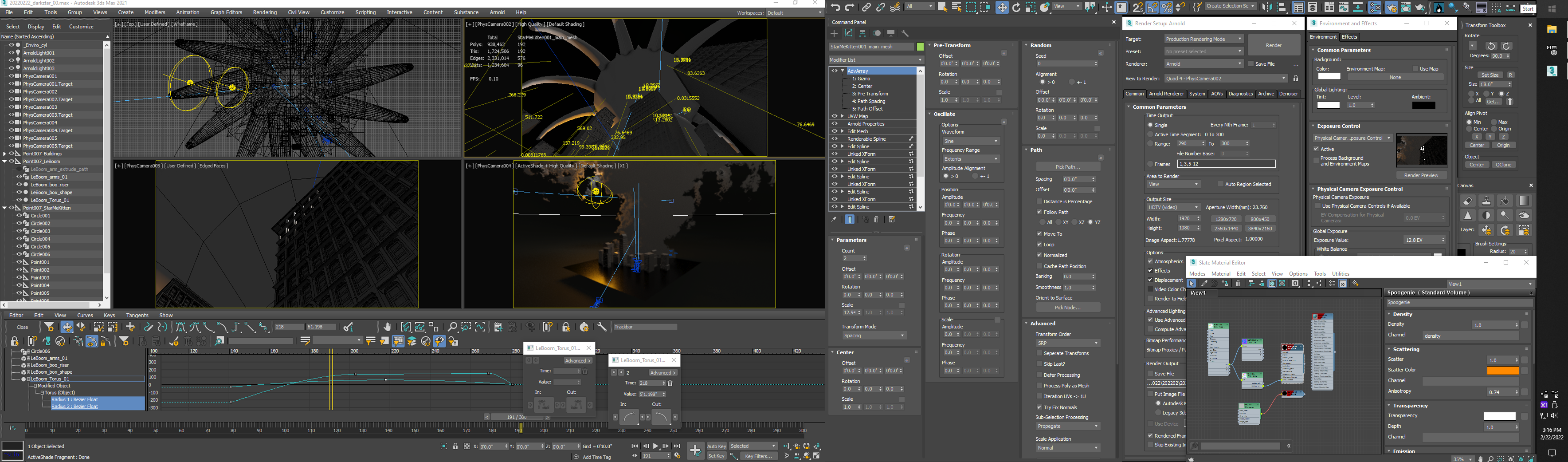Open the Arnold menu in menu bar
1568x462 pixels.
click(497, 12)
